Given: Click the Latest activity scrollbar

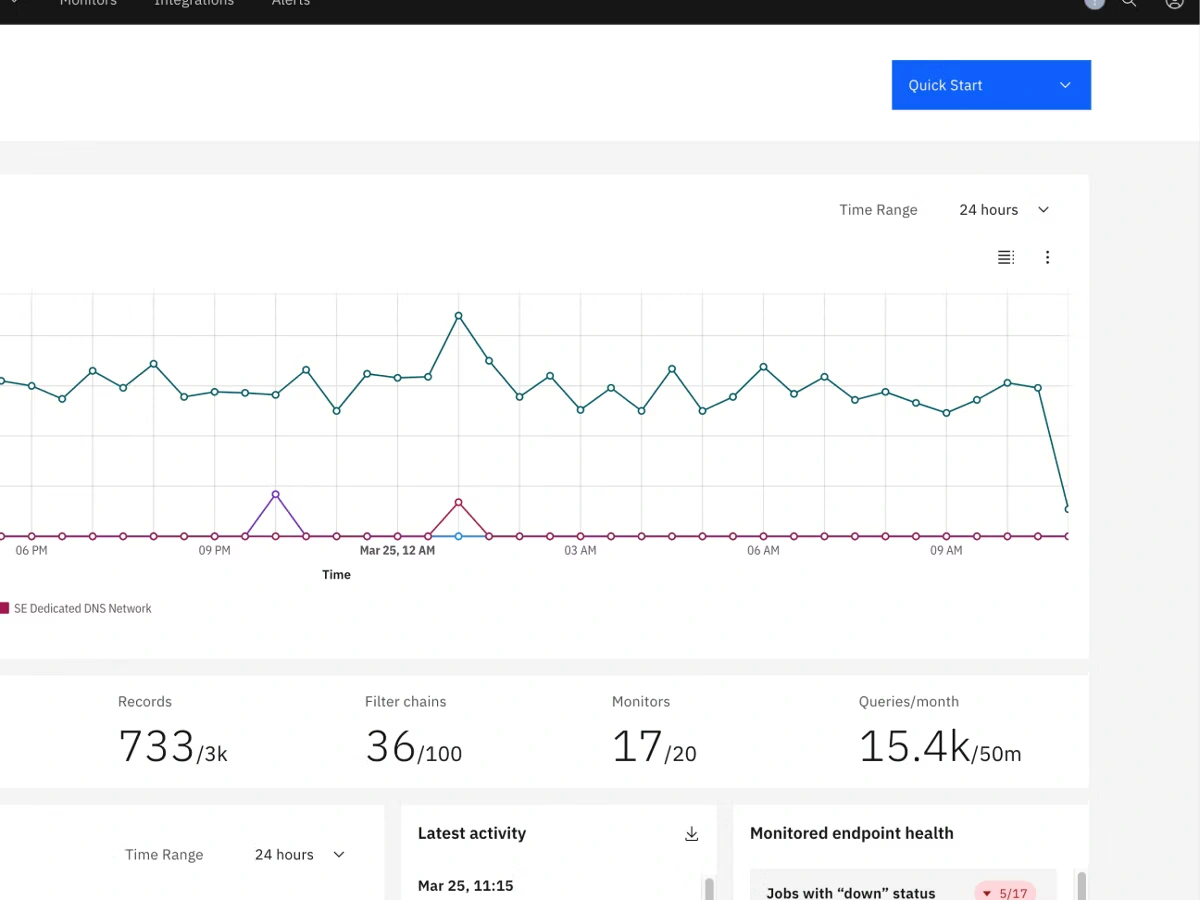Looking at the screenshot, I should [708, 888].
